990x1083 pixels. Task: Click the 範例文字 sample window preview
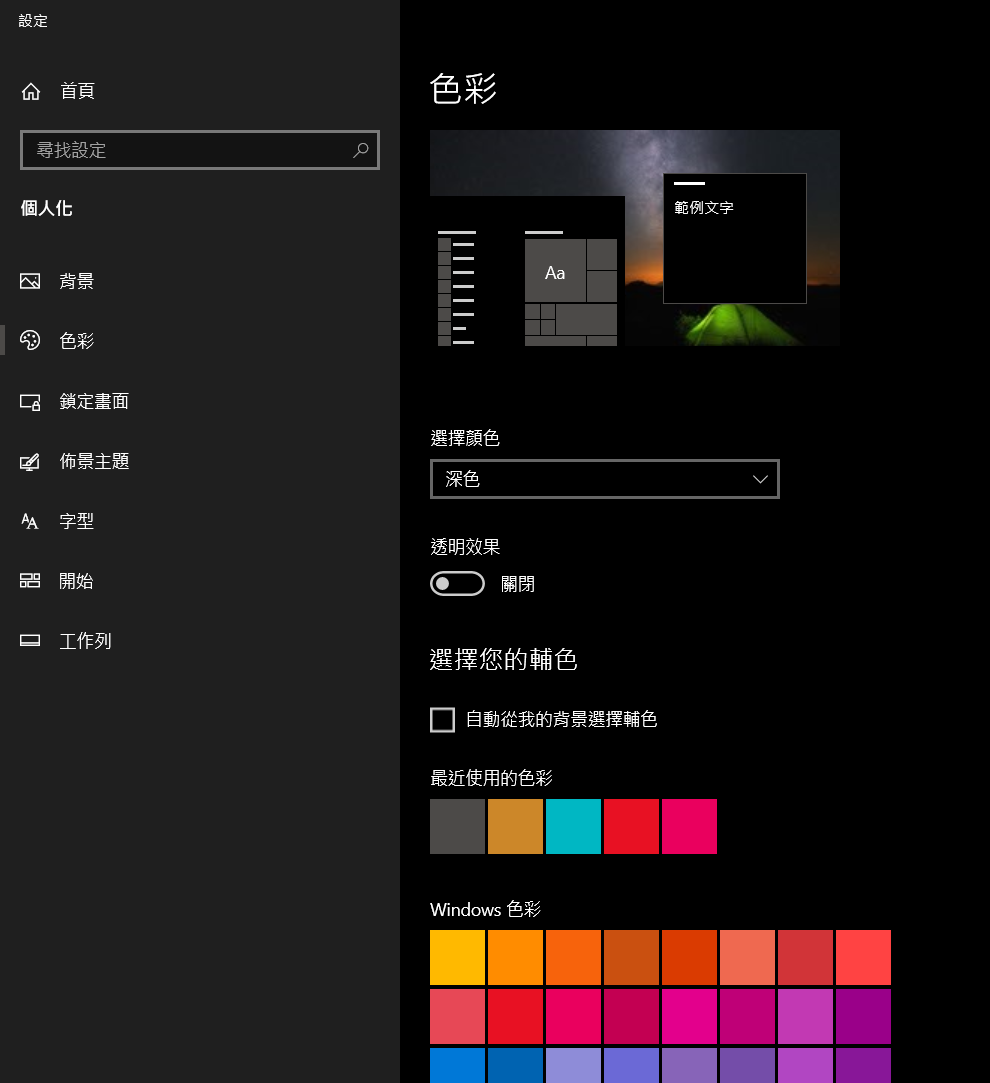(x=734, y=238)
